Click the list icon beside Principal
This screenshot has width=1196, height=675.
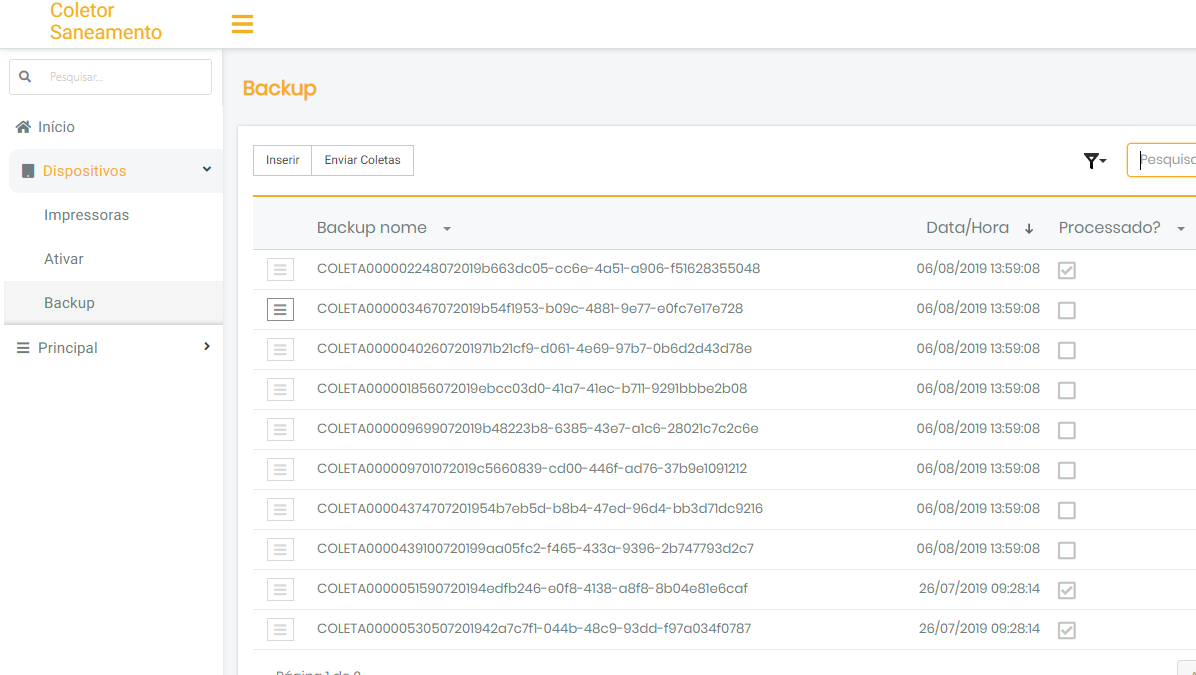point(21,347)
